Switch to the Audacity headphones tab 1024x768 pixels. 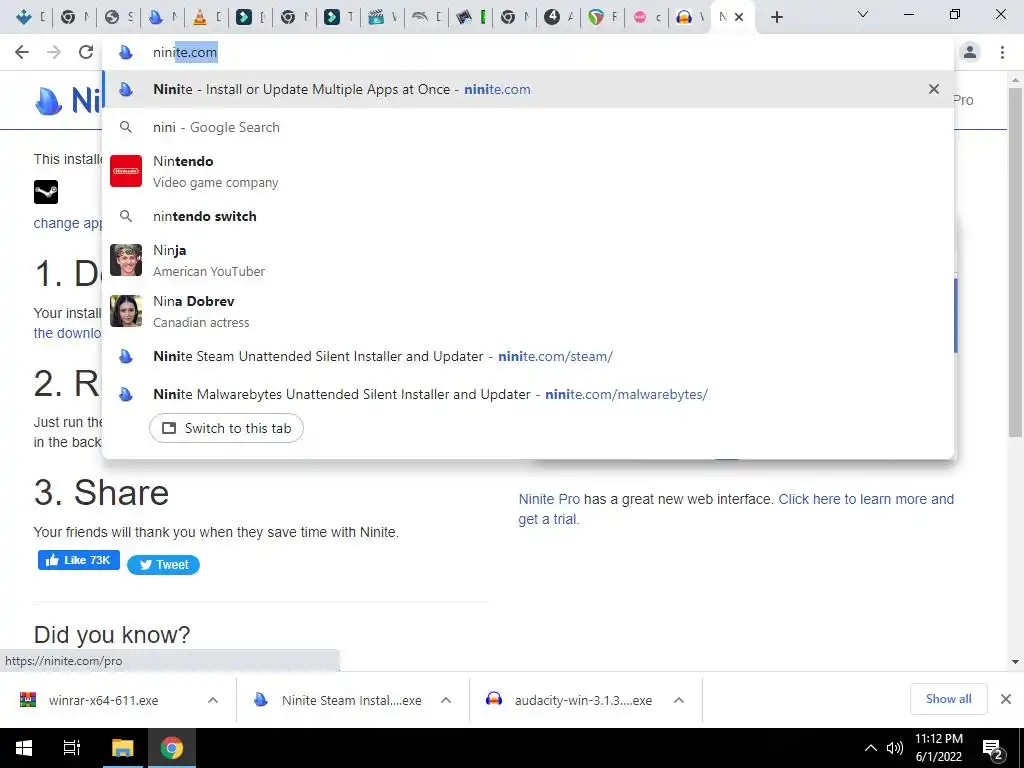pos(684,17)
